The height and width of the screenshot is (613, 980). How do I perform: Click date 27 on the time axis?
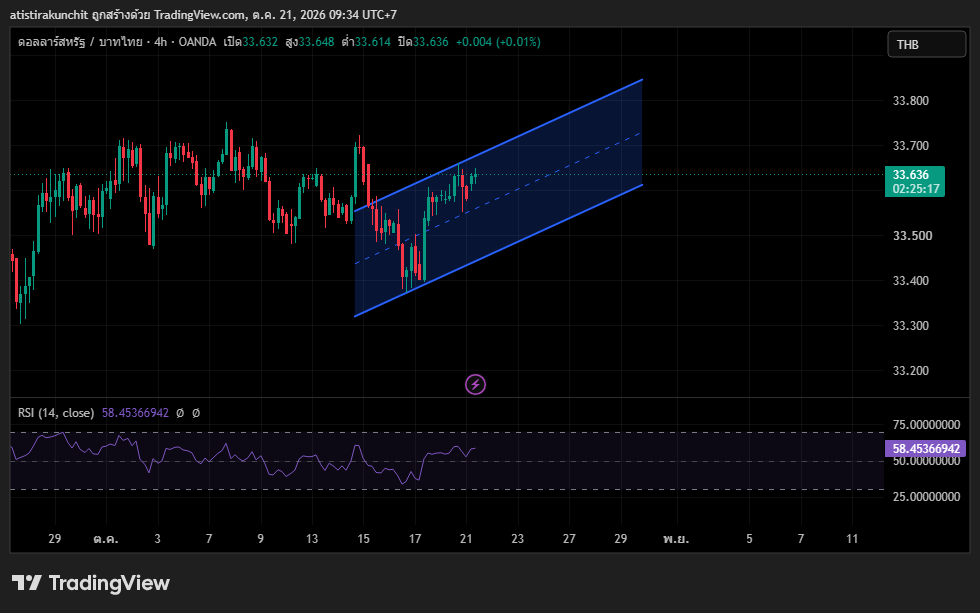(569, 539)
